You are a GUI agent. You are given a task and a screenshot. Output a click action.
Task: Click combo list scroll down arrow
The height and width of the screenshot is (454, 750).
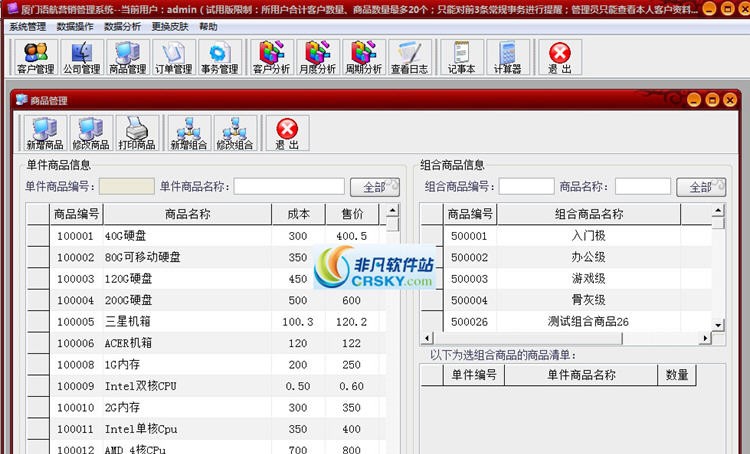click(718, 325)
